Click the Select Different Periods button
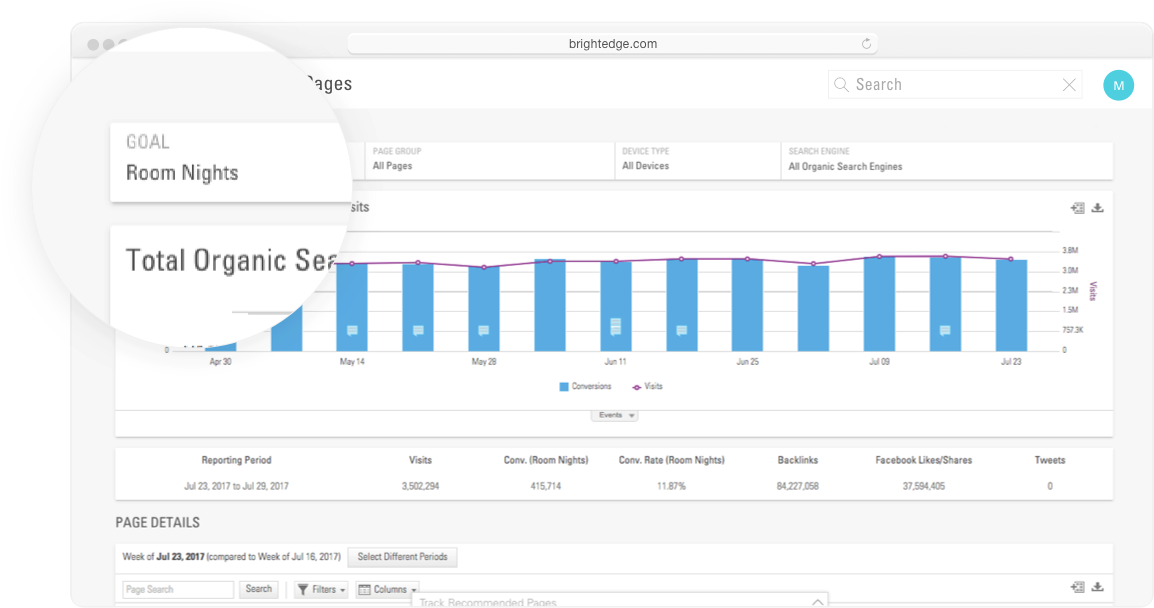The width and height of the screenshot is (1154, 608). (x=402, y=557)
